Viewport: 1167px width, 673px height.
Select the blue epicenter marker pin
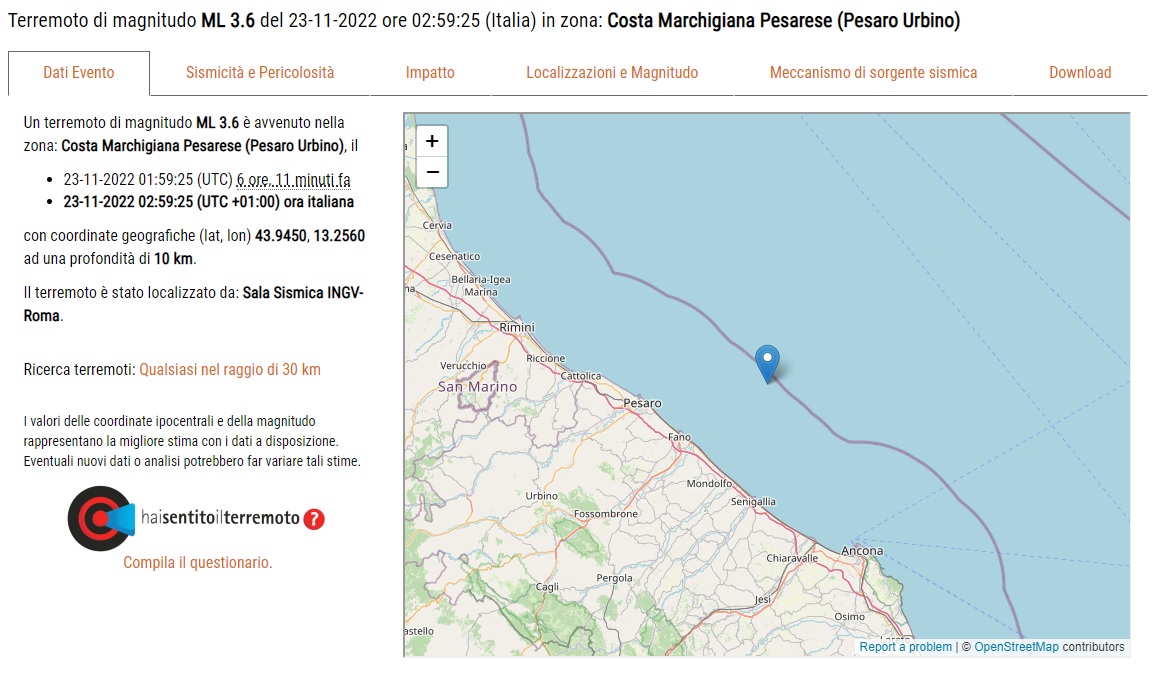[x=767, y=364]
